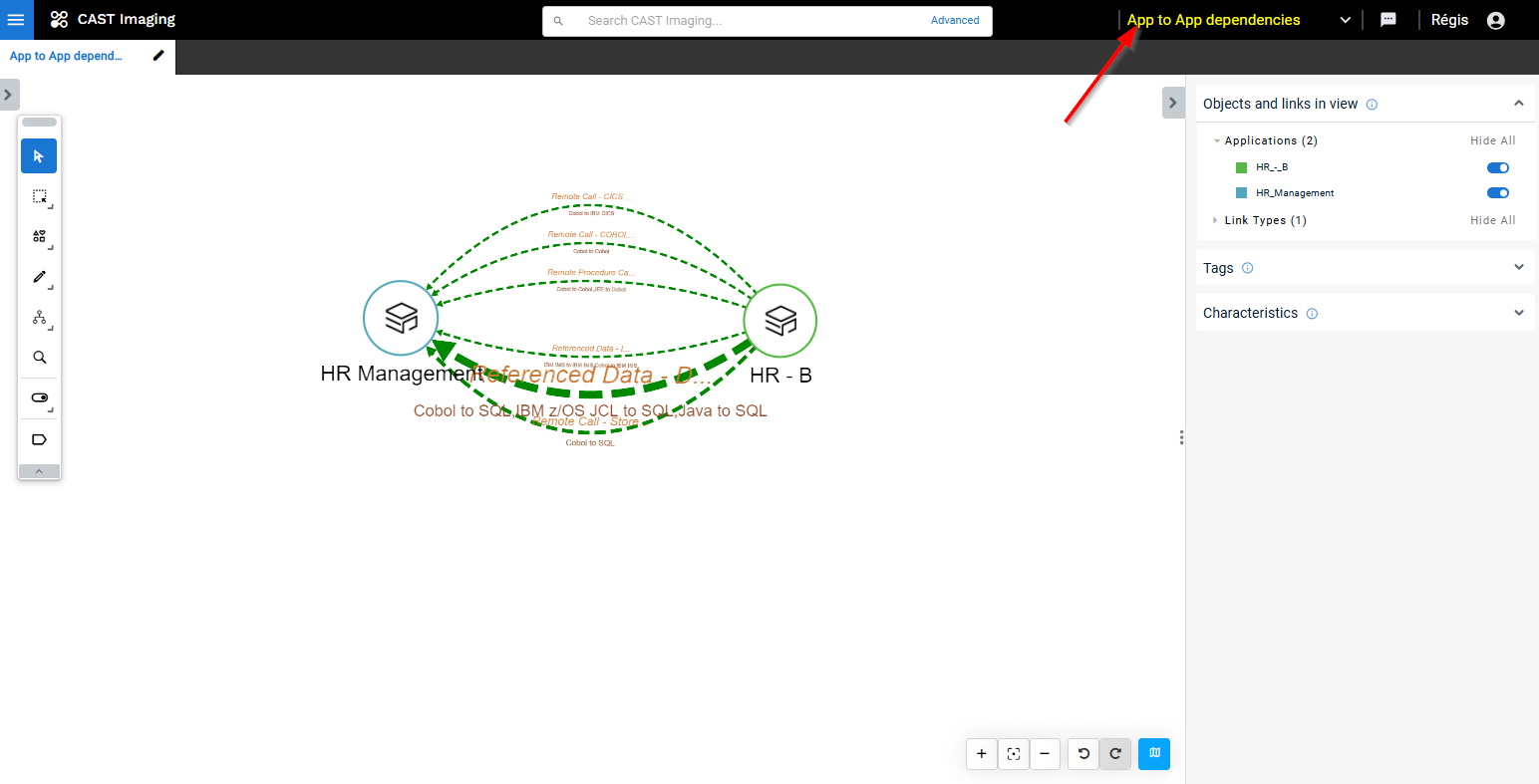The width and height of the screenshot is (1539, 784).
Task: Select the HR Management application node
Action: coord(401,319)
